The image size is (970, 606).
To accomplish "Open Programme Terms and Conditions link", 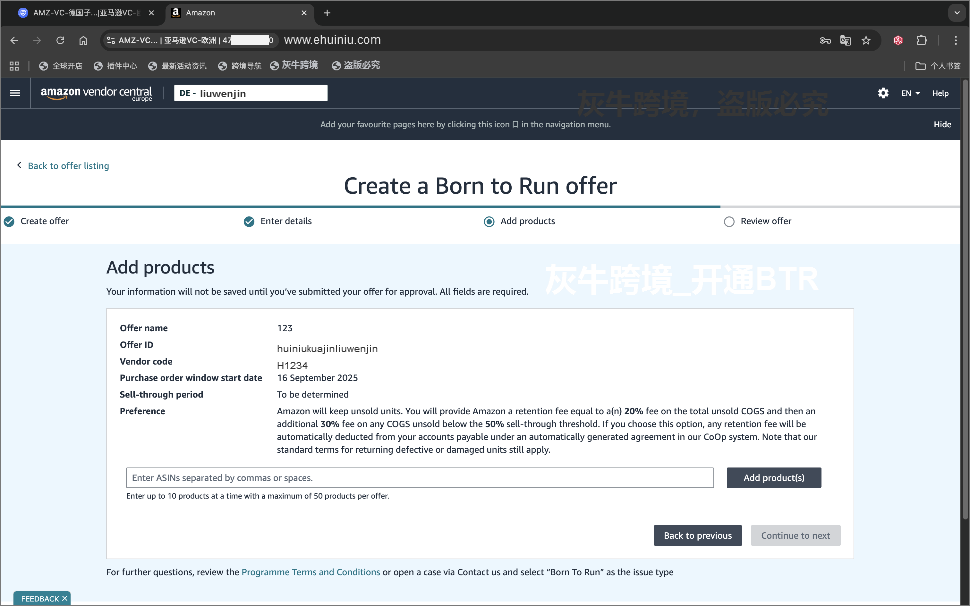I will 310,572.
